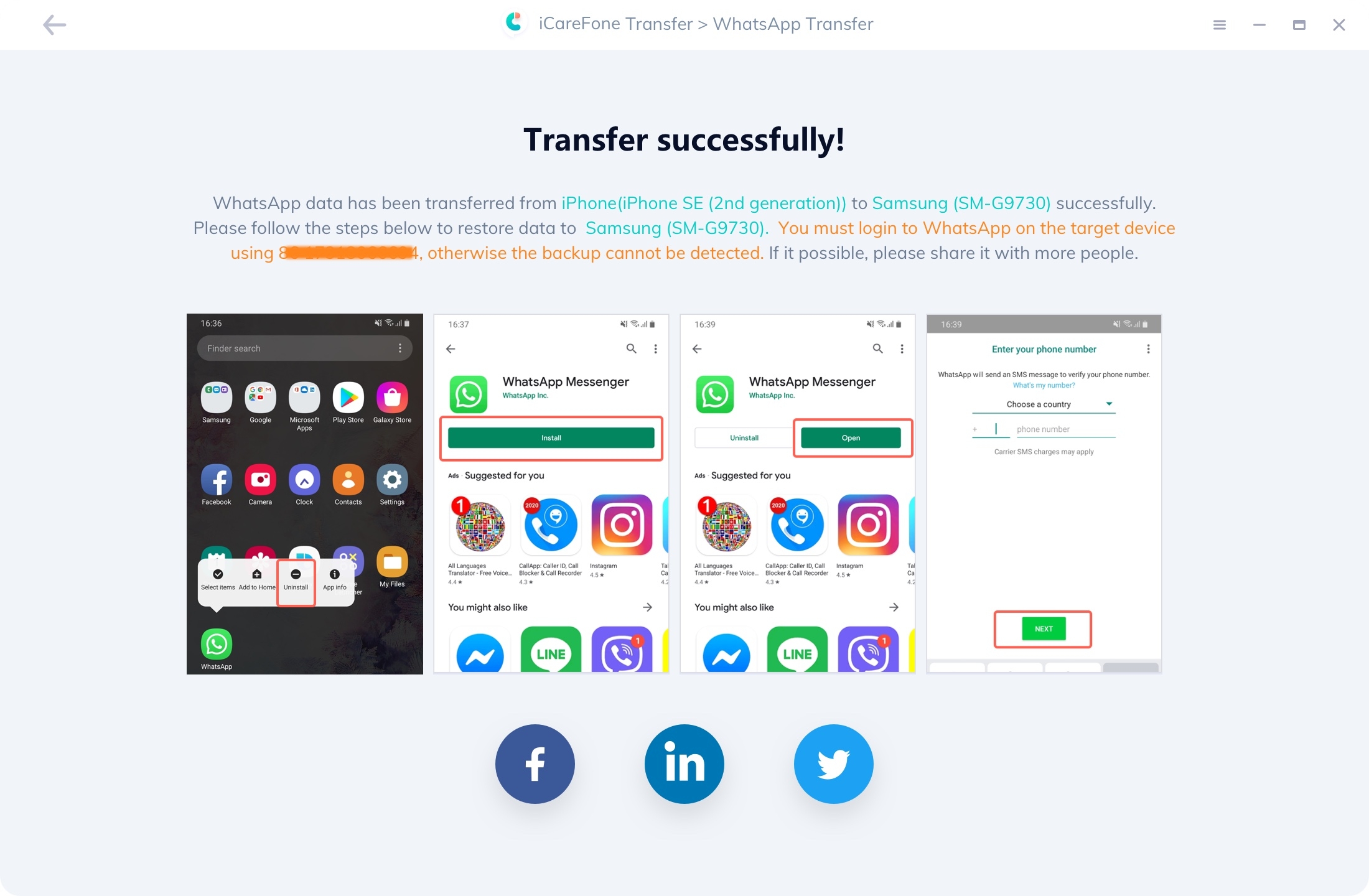Click the Facebook share icon

click(535, 764)
